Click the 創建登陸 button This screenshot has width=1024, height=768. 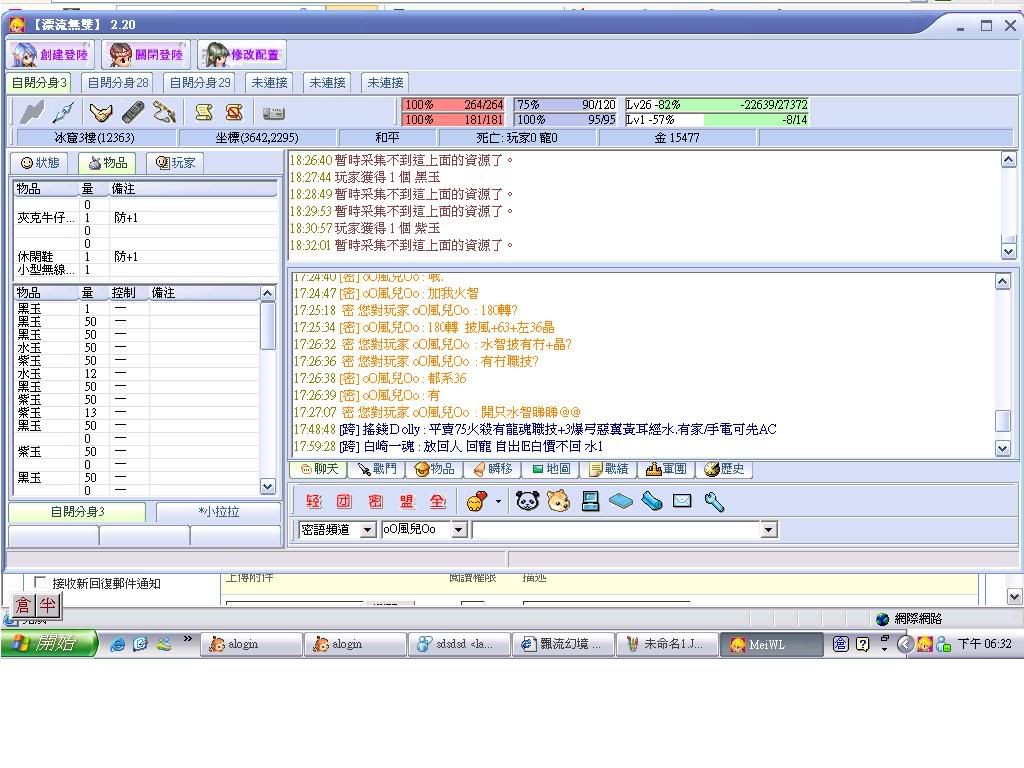point(51,54)
